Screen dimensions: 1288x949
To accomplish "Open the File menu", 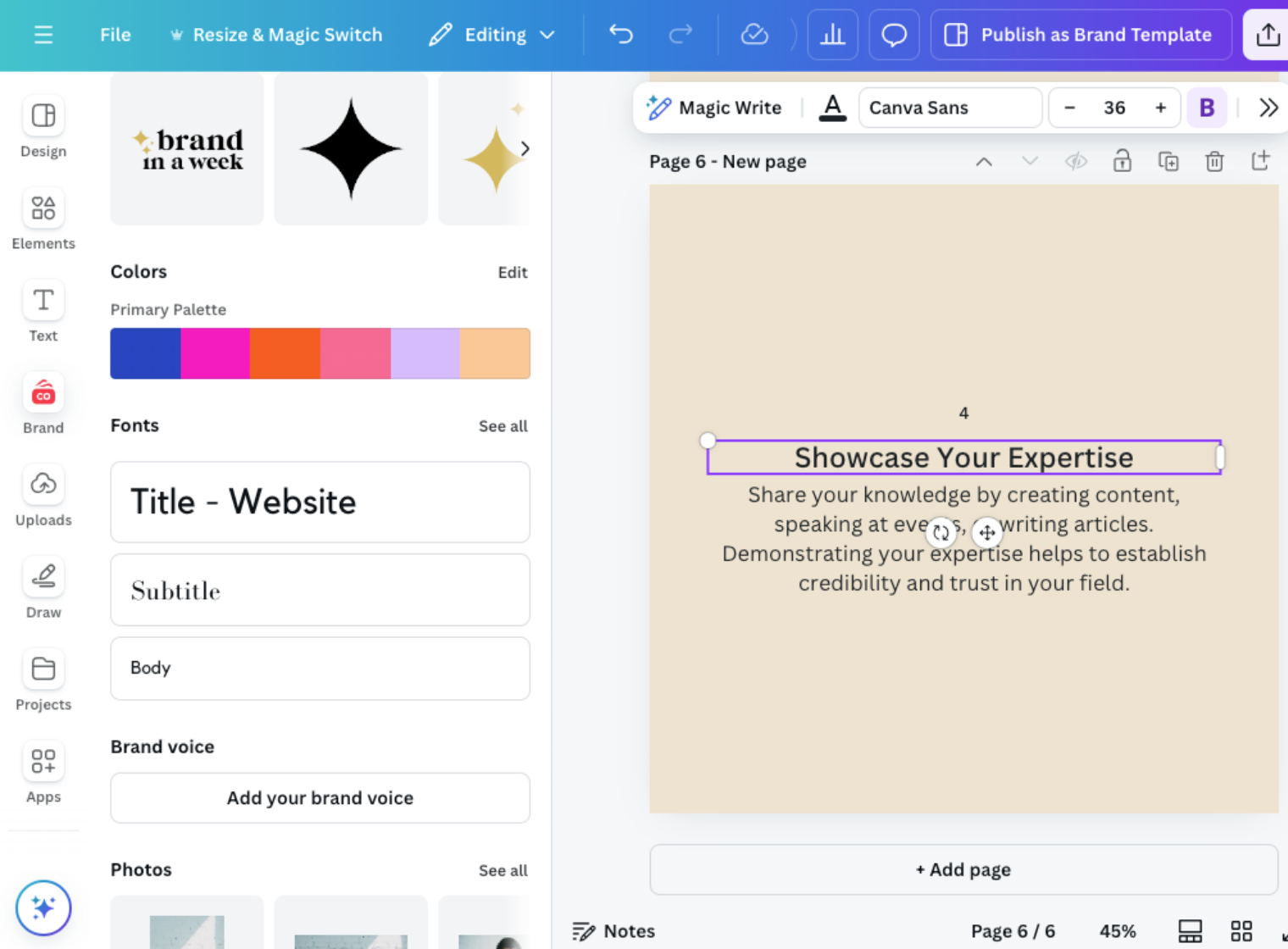I will pyautogui.click(x=115, y=35).
